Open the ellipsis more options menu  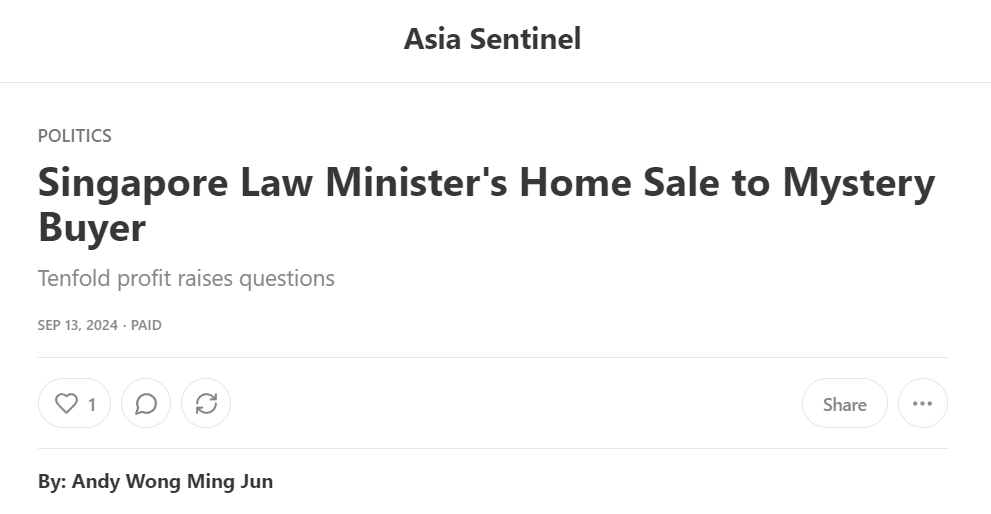[922, 404]
